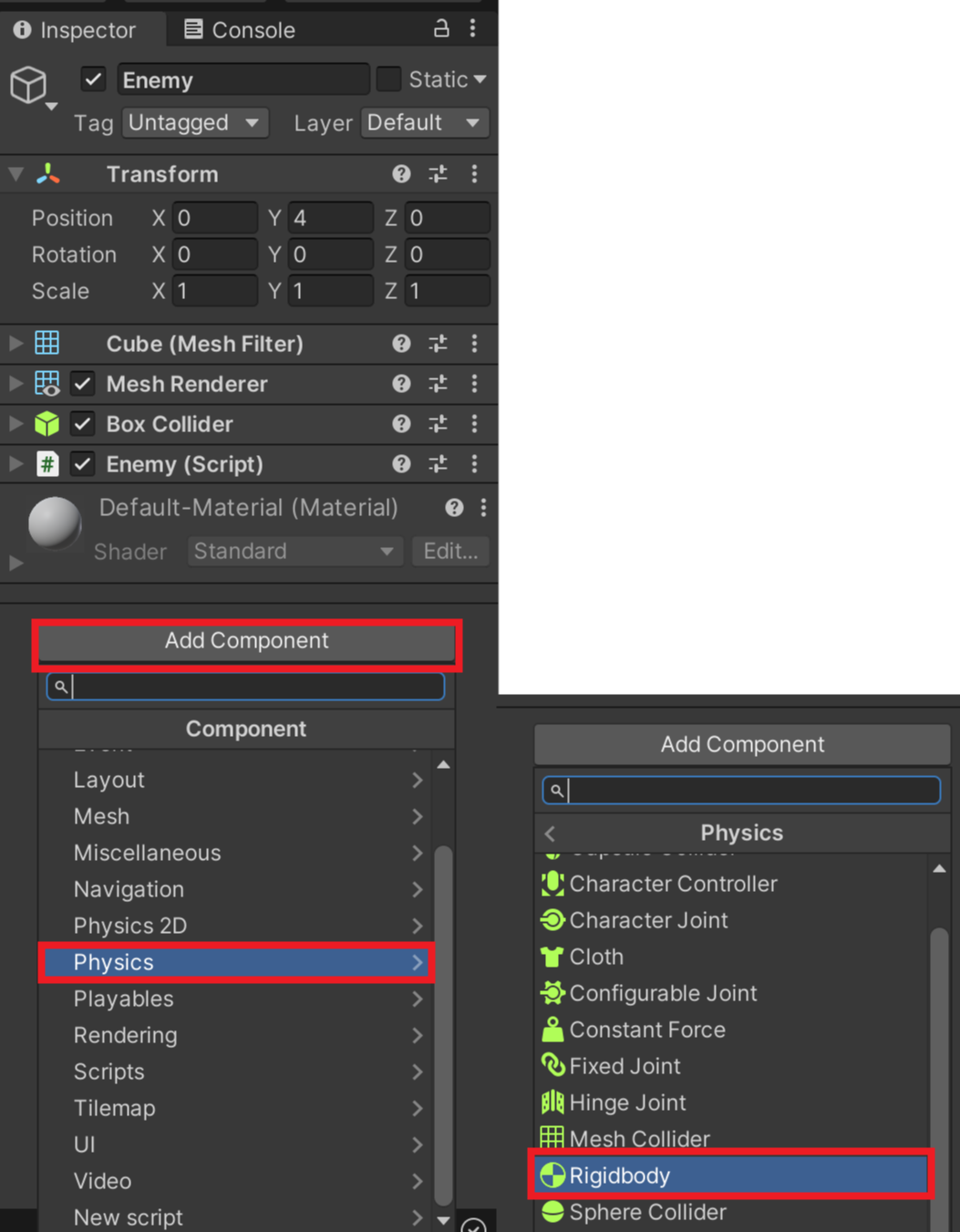Choose Sphere Collider in Physics list

[731, 1212]
